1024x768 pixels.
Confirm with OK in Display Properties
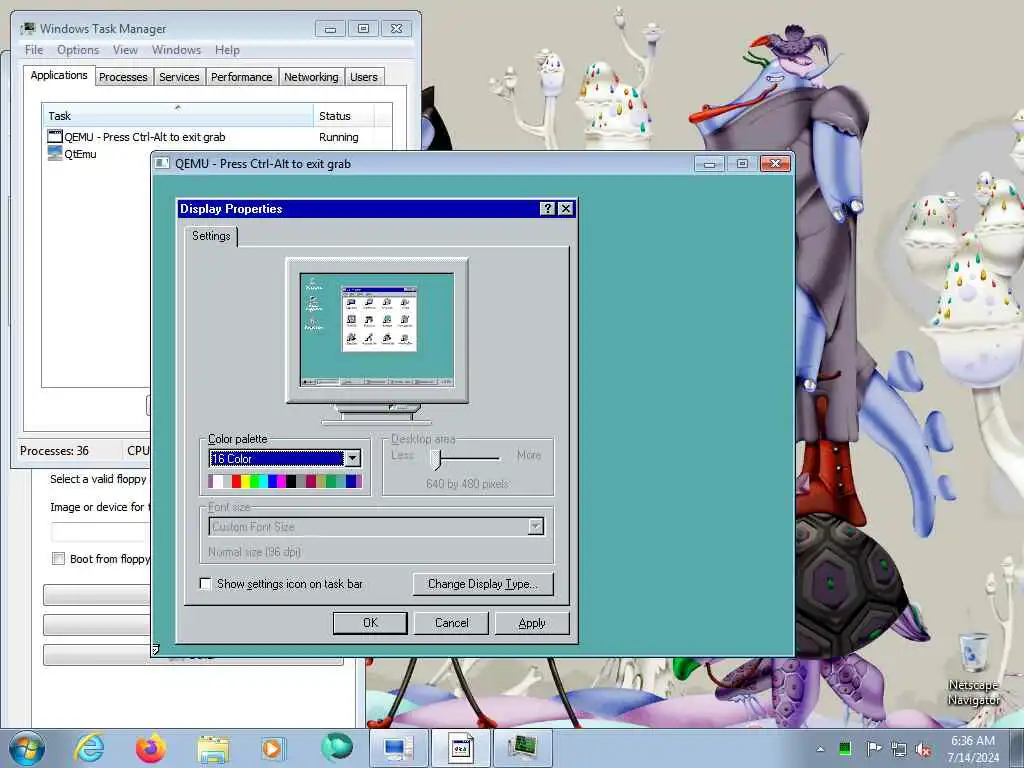coord(370,623)
